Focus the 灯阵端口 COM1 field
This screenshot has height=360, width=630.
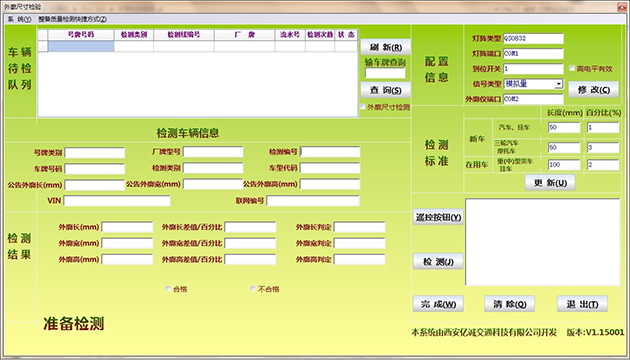[x=533, y=53]
